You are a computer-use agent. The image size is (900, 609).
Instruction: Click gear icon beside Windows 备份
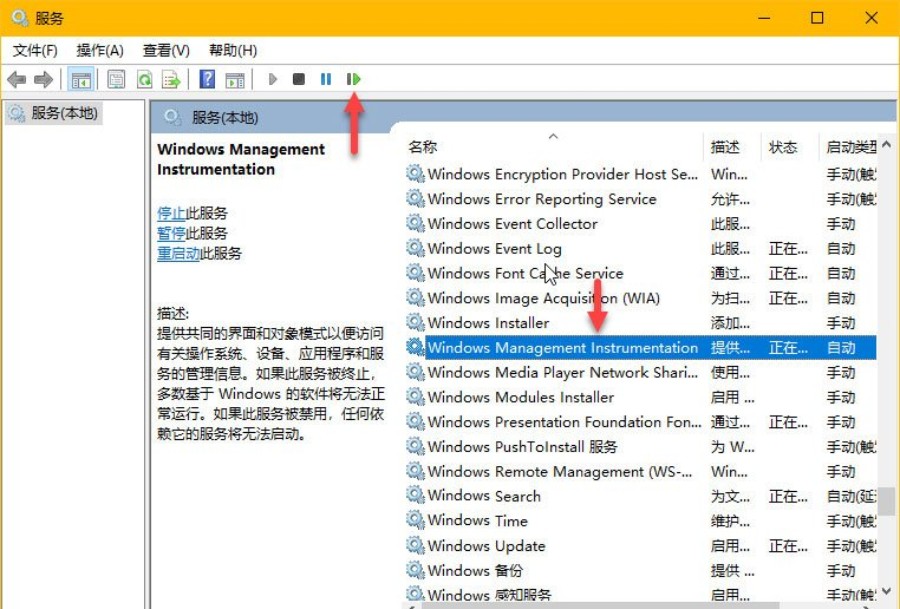click(415, 570)
